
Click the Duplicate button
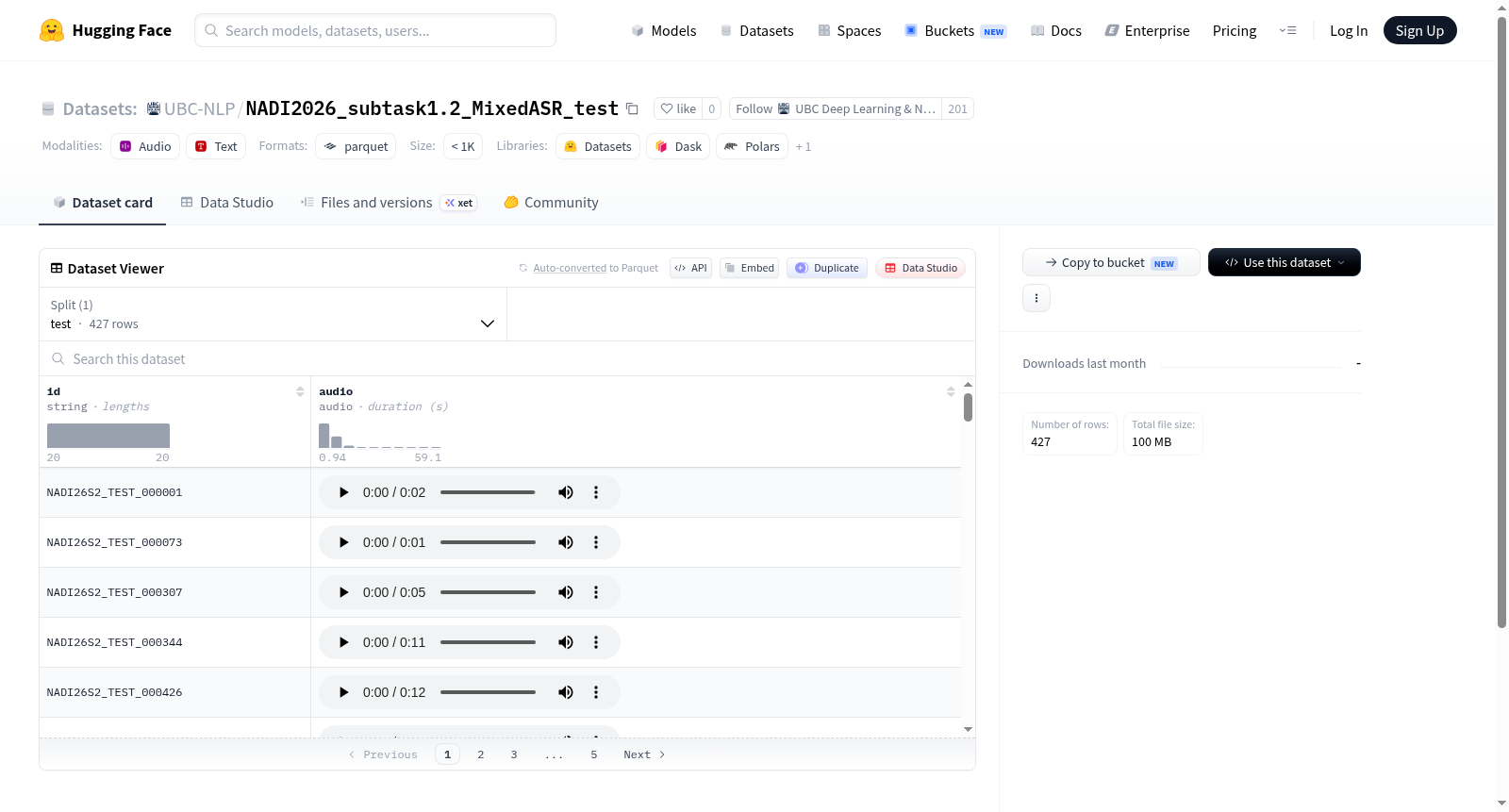pos(827,268)
